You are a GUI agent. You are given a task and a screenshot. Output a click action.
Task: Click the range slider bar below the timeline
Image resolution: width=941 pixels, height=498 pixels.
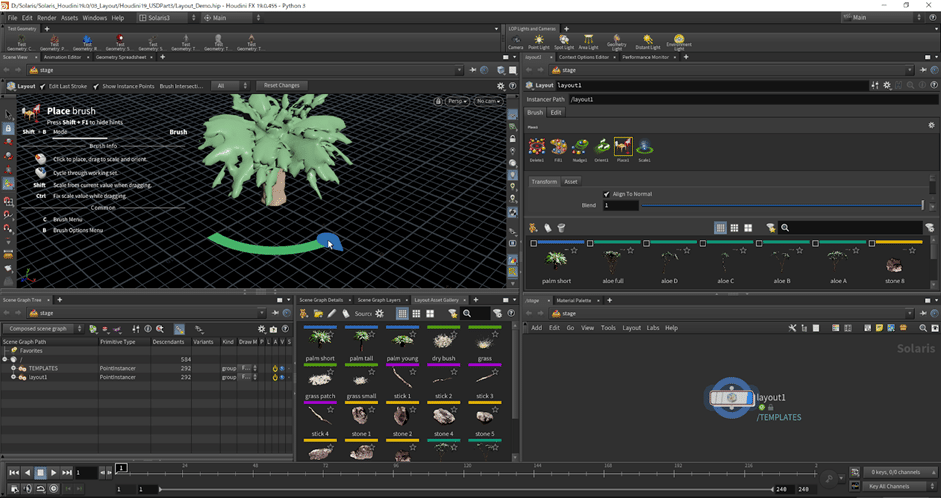coord(466,489)
